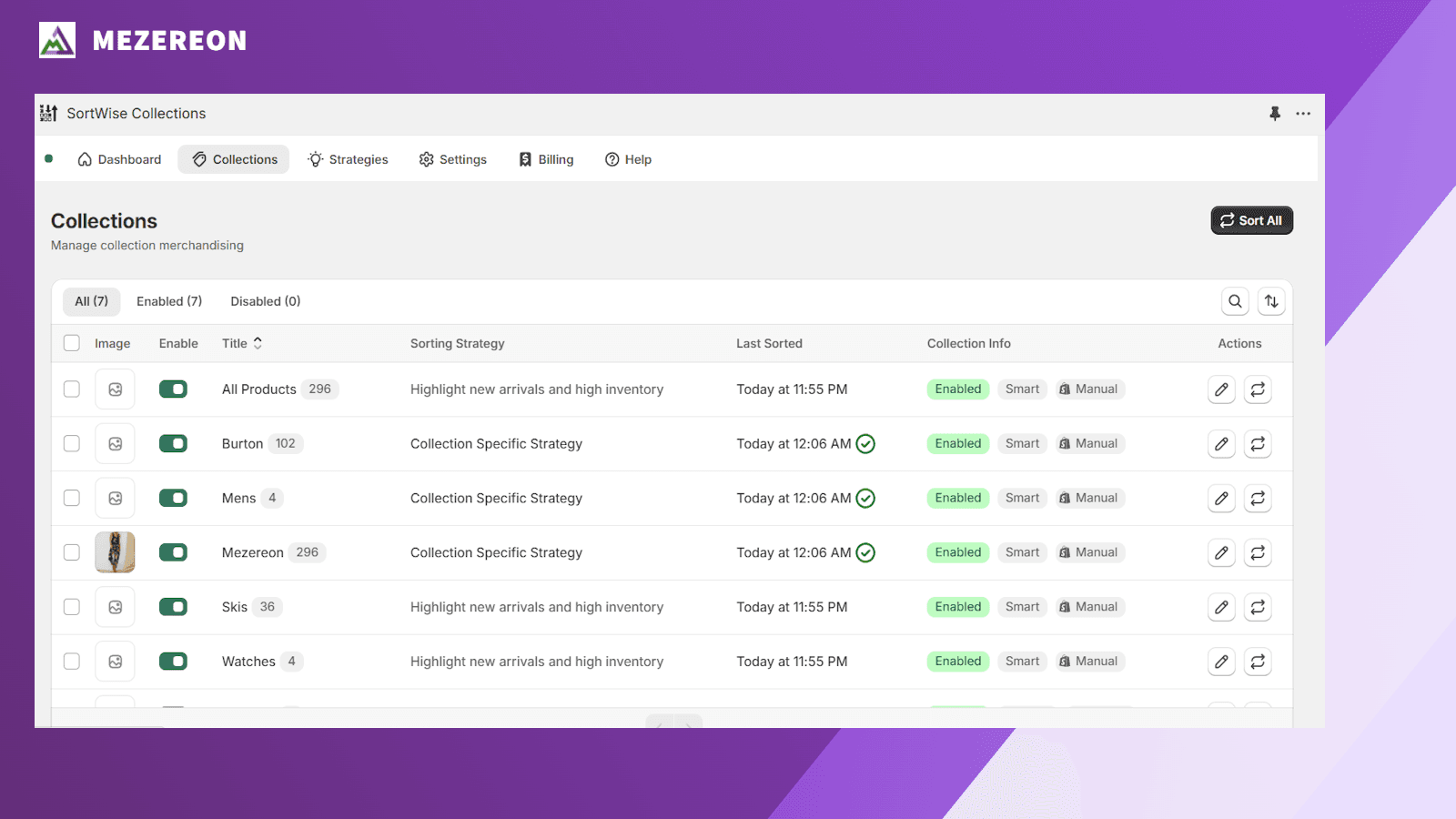Open the Disabled (0) tab
Image resolution: width=1456 pixels, height=819 pixels.
(265, 301)
